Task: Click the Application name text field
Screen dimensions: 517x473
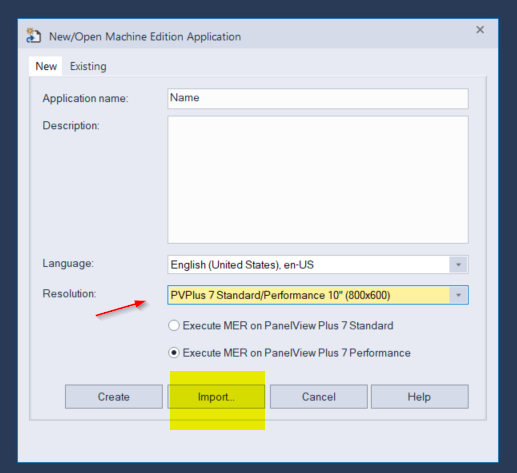Action: (x=318, y=98)
